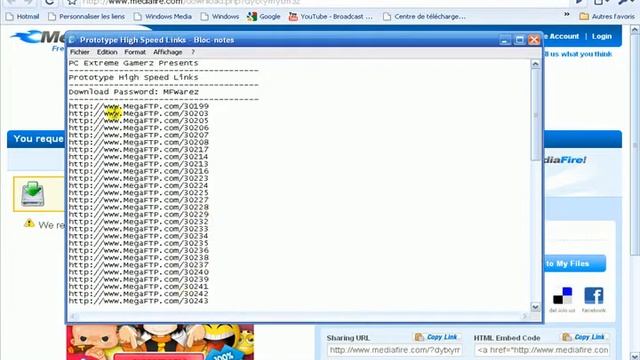This screenshot has width=640, height=360.
Task: Click the Copy Link button for Sharing URL
Action: 436,337
